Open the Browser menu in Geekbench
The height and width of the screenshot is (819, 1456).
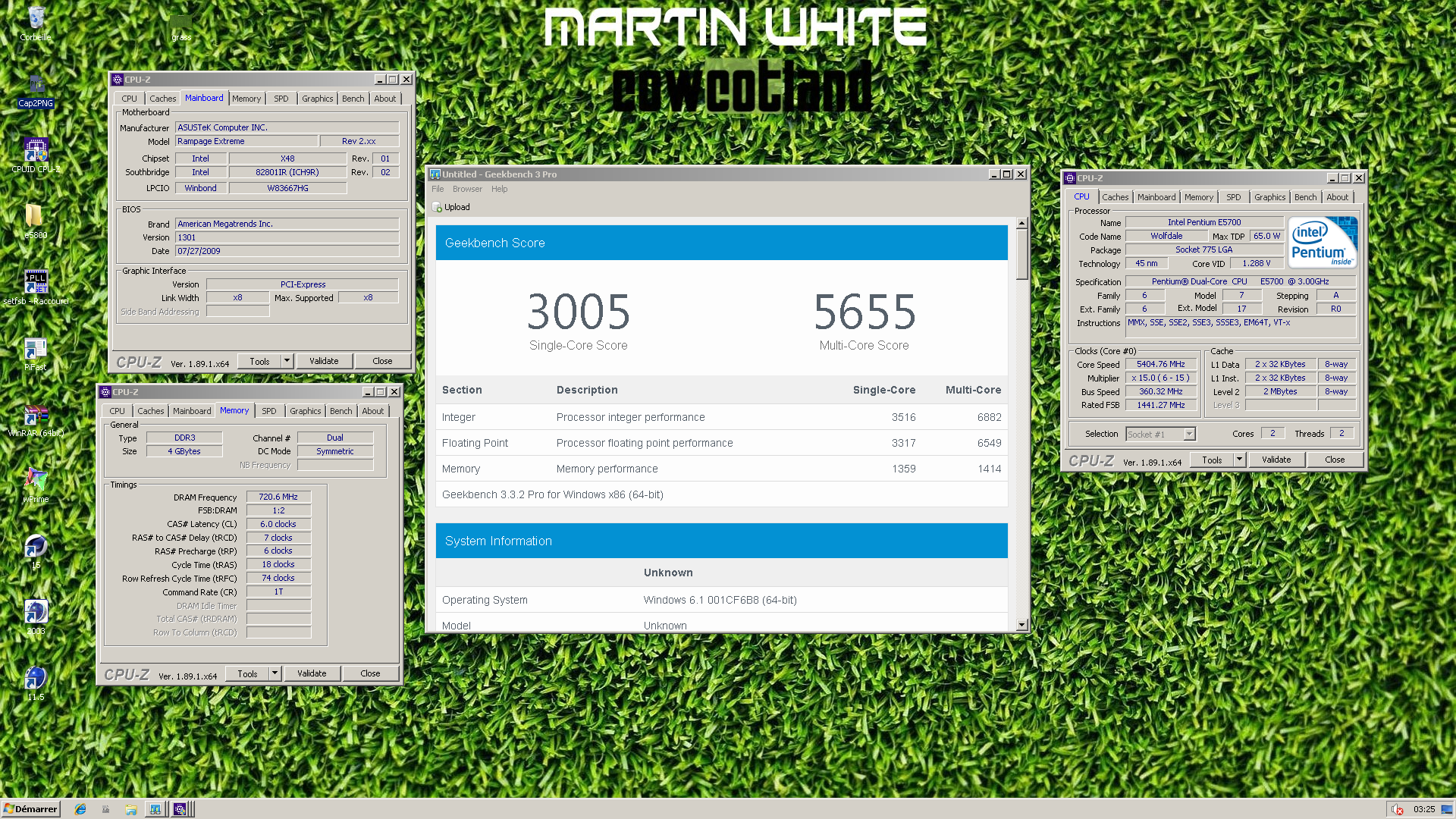[467, 189]
